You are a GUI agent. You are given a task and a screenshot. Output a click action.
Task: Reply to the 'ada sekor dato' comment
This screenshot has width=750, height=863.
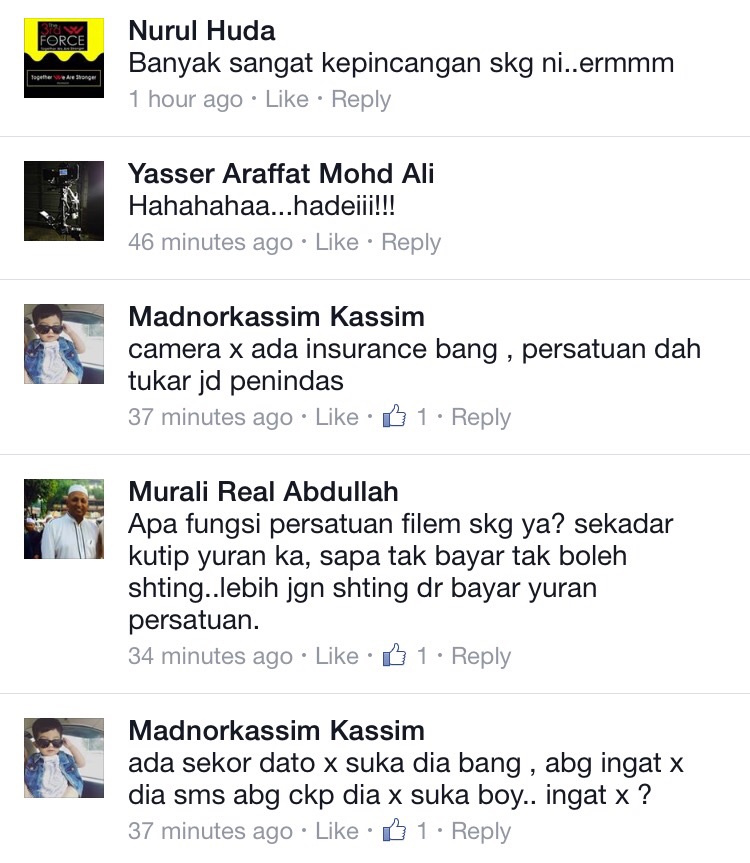point(481,832)
